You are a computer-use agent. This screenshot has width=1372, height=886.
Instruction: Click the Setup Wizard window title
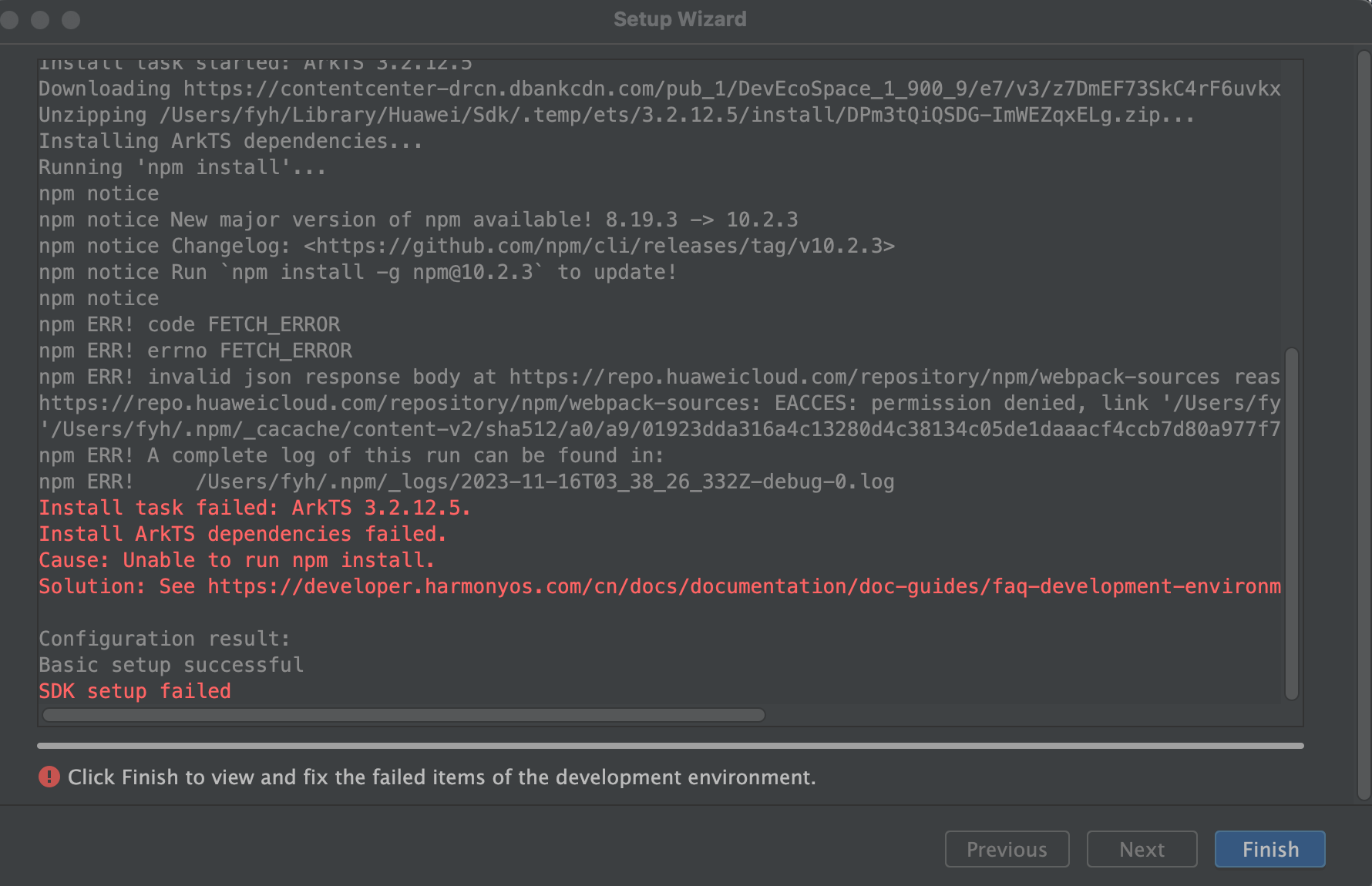pos(680,19)
